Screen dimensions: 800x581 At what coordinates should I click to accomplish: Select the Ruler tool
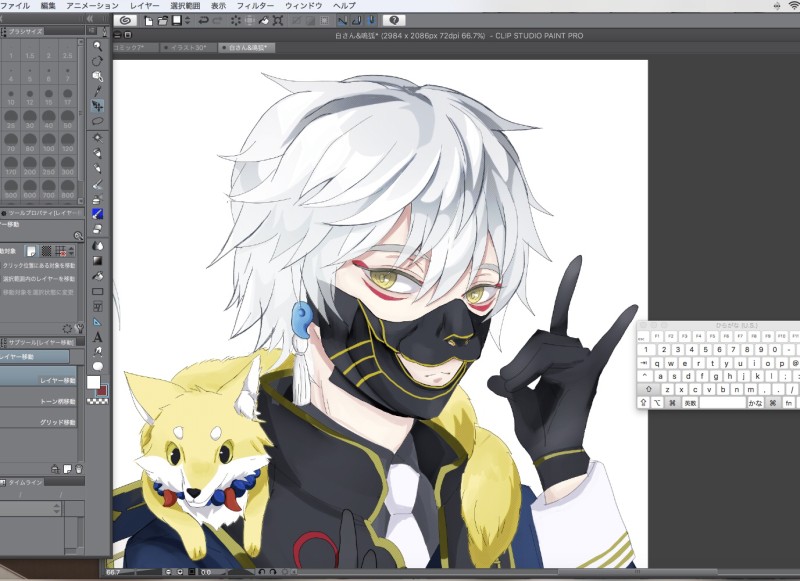click(x=97, y=322)
